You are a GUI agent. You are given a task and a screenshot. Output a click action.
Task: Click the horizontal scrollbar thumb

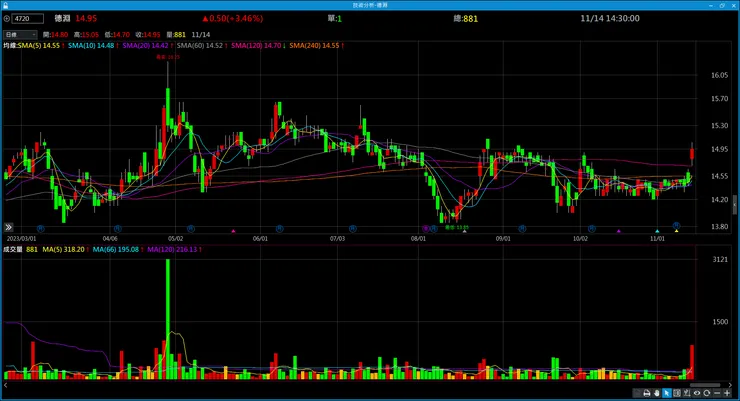[705, 385]
